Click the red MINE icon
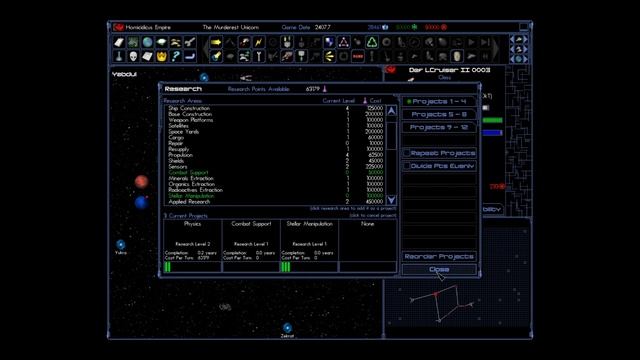 pyautogui.click(x=358, y=56)
